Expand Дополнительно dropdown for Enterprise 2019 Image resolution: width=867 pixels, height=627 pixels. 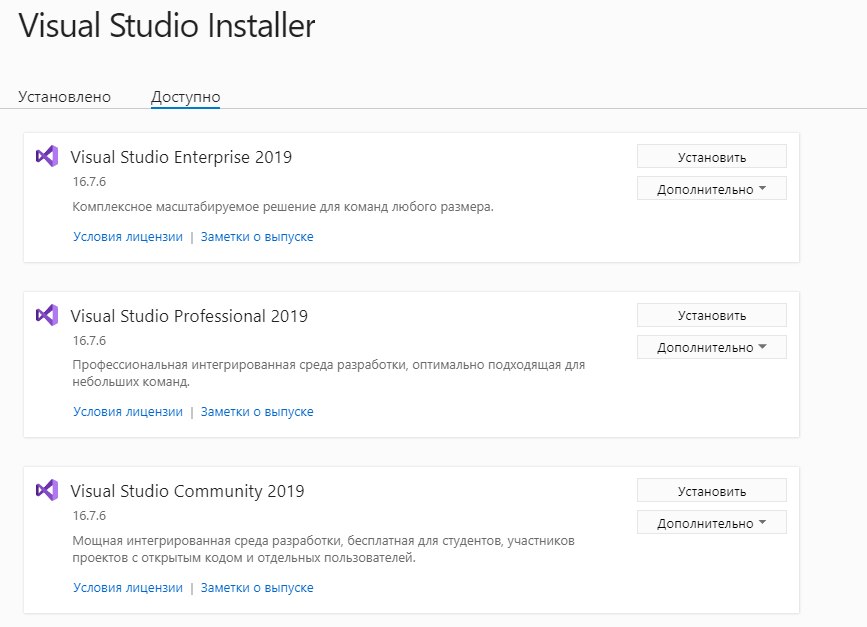(x=712, y=189)
